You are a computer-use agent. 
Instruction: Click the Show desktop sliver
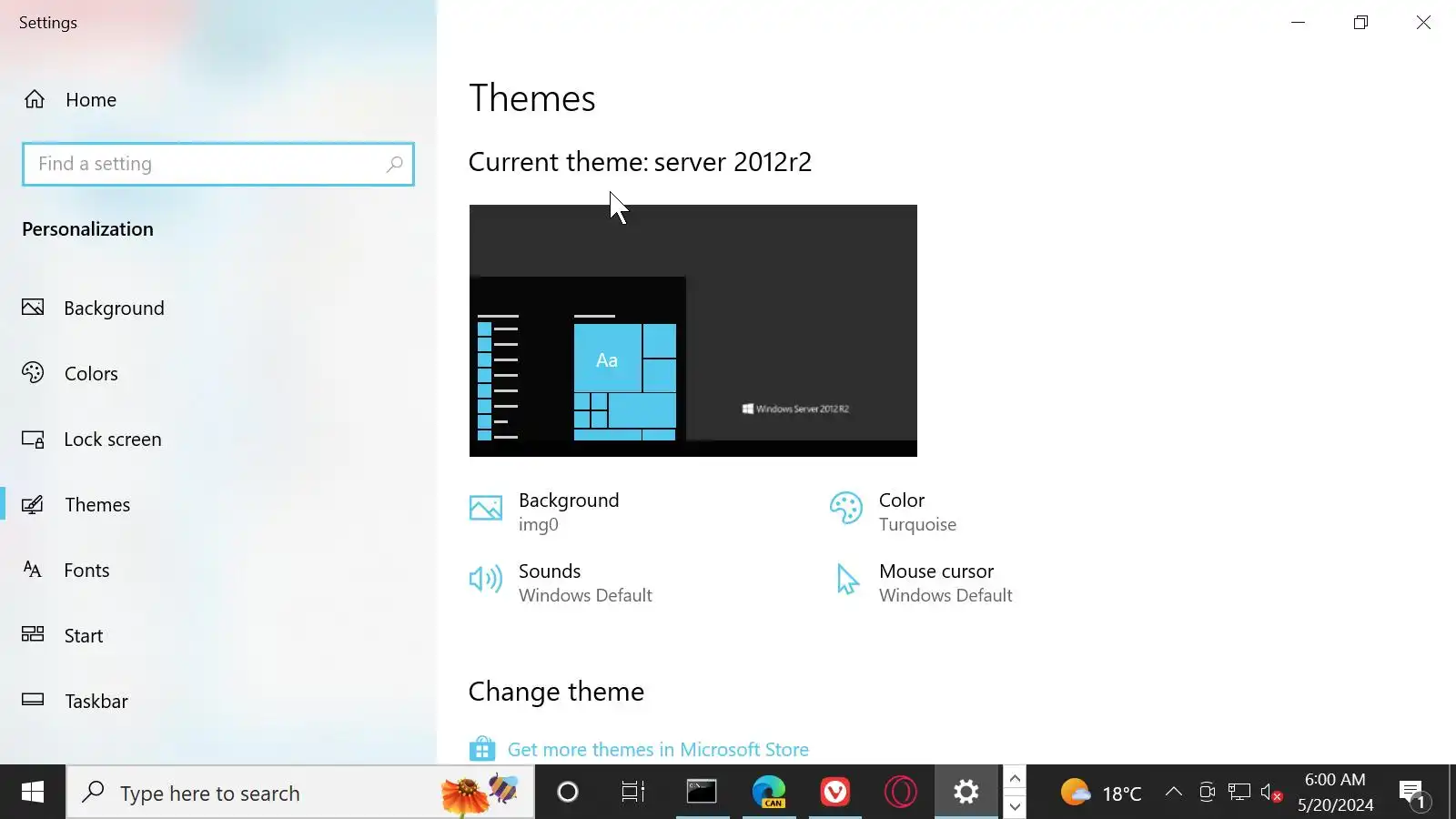1452,793
